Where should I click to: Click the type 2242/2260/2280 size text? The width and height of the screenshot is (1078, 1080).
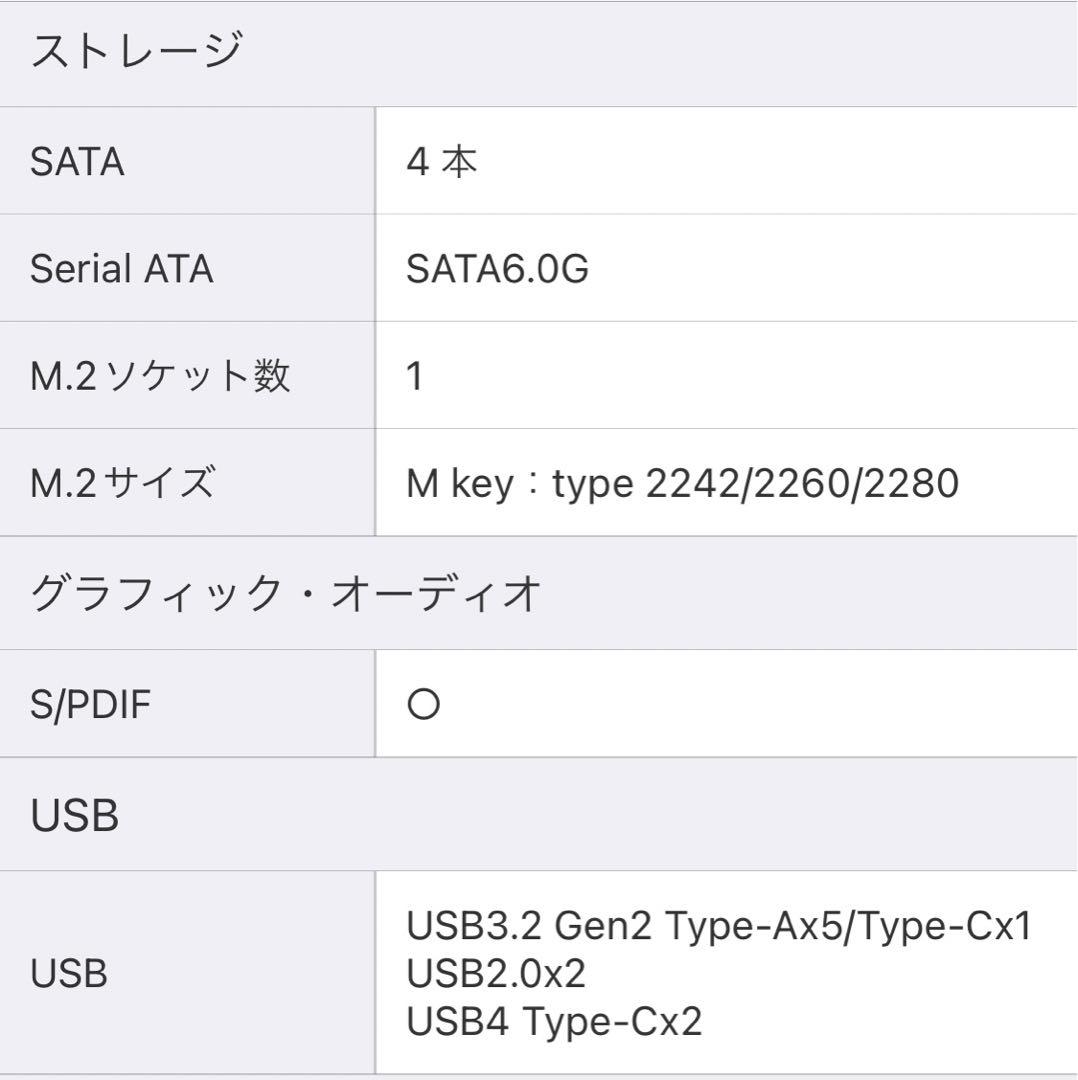coord(756,484)
